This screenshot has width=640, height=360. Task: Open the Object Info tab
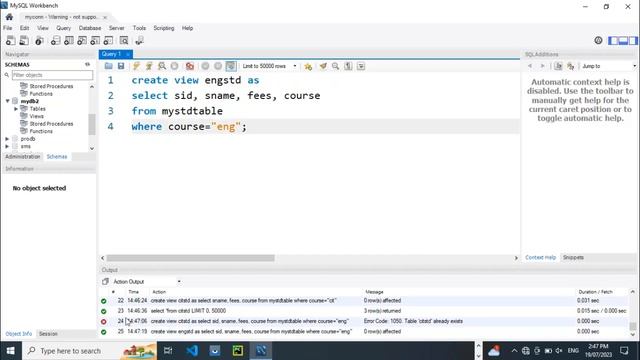(x=19, y=334)
